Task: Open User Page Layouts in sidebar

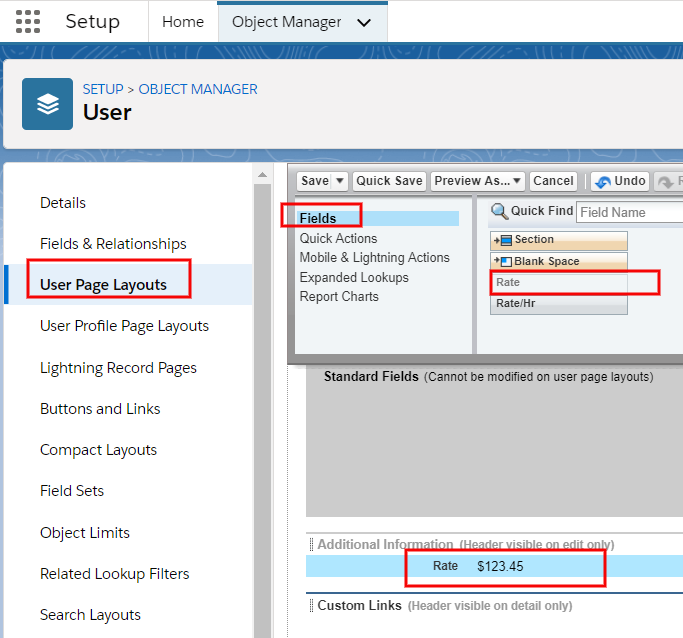Action: tap(103, 285)
